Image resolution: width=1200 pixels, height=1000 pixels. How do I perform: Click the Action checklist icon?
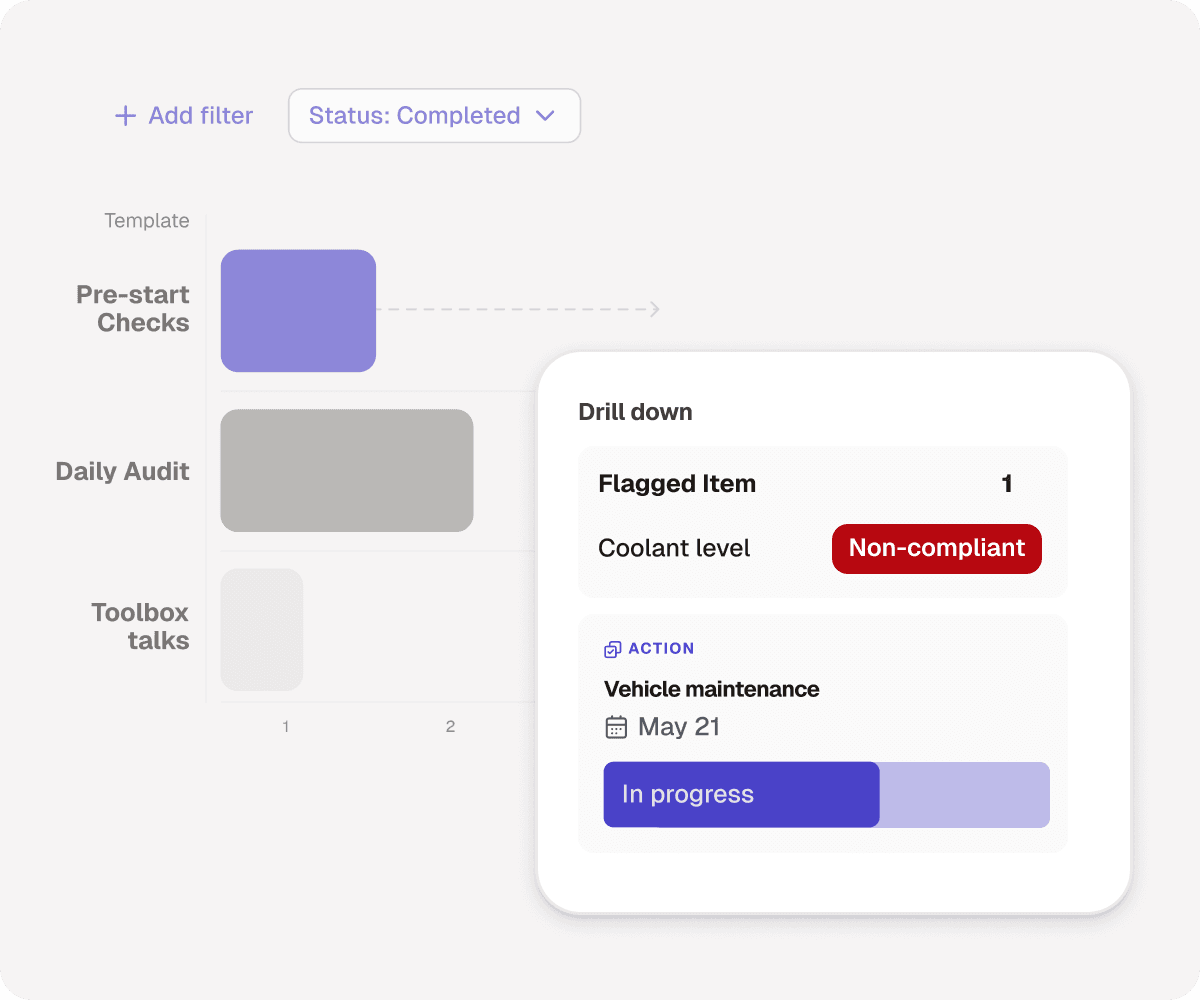coord(613,649)
